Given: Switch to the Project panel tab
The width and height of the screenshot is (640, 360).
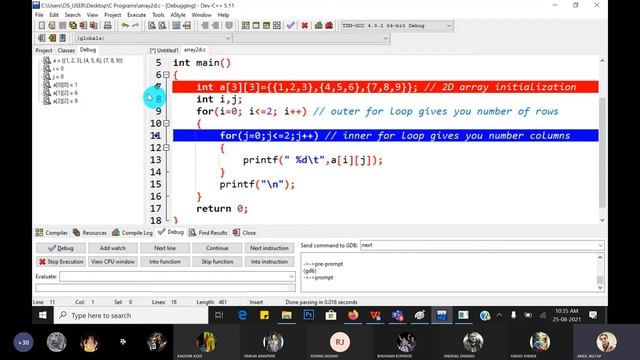Looking at the screenshot, I should [x=44, y=50].
